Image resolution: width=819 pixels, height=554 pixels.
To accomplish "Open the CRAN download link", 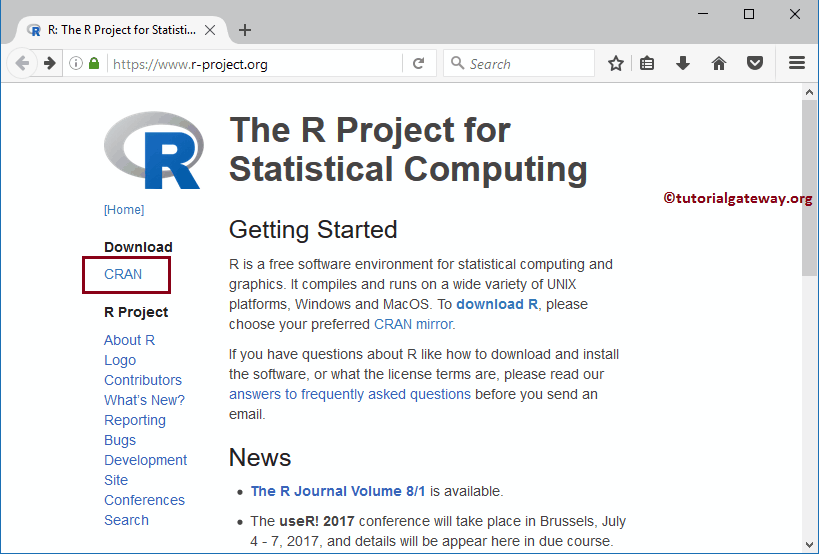I will pyautogui.click(x=123, y=274).
